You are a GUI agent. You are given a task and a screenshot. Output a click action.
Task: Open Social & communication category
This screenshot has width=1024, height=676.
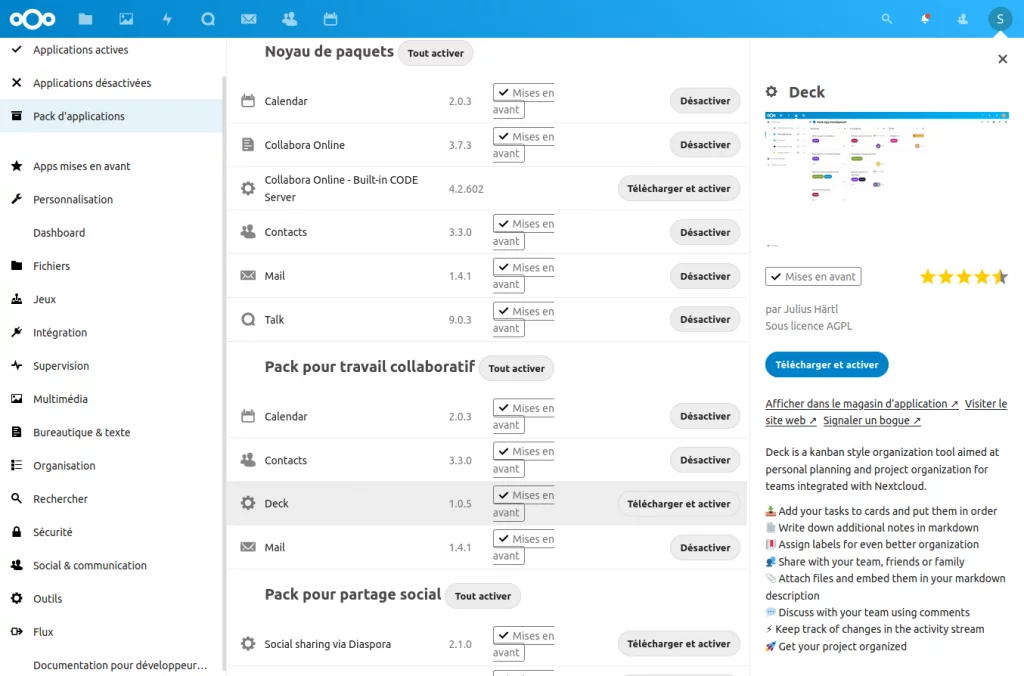111,566
